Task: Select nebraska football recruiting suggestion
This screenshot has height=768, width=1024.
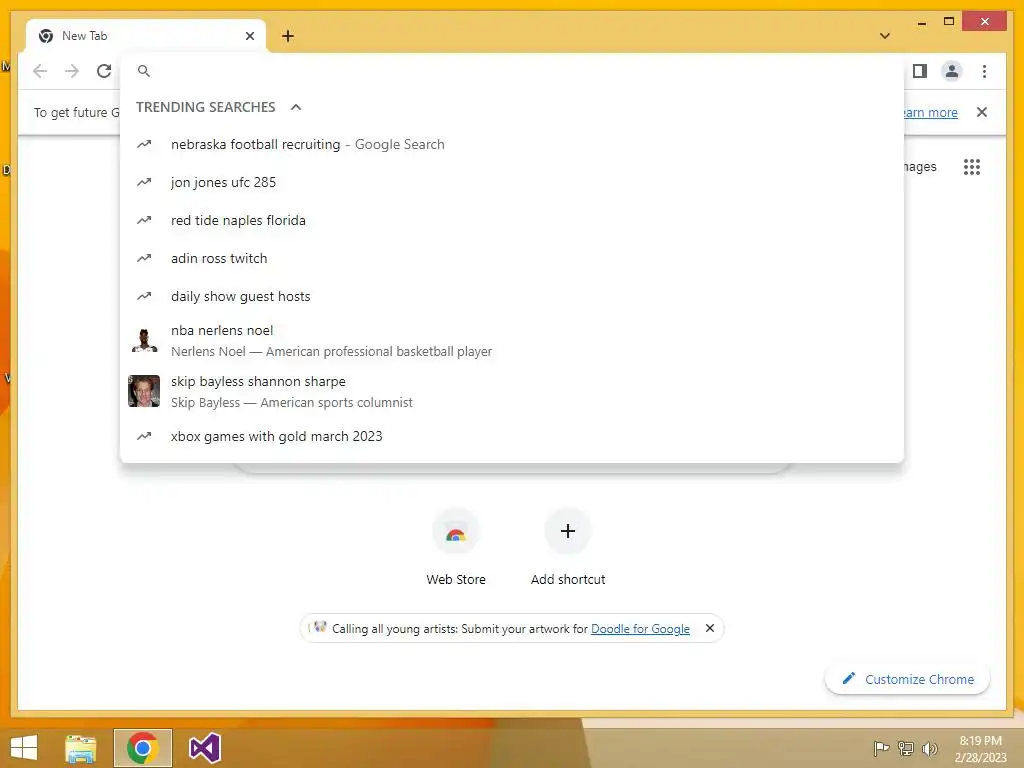Action: tap(512, 144)
